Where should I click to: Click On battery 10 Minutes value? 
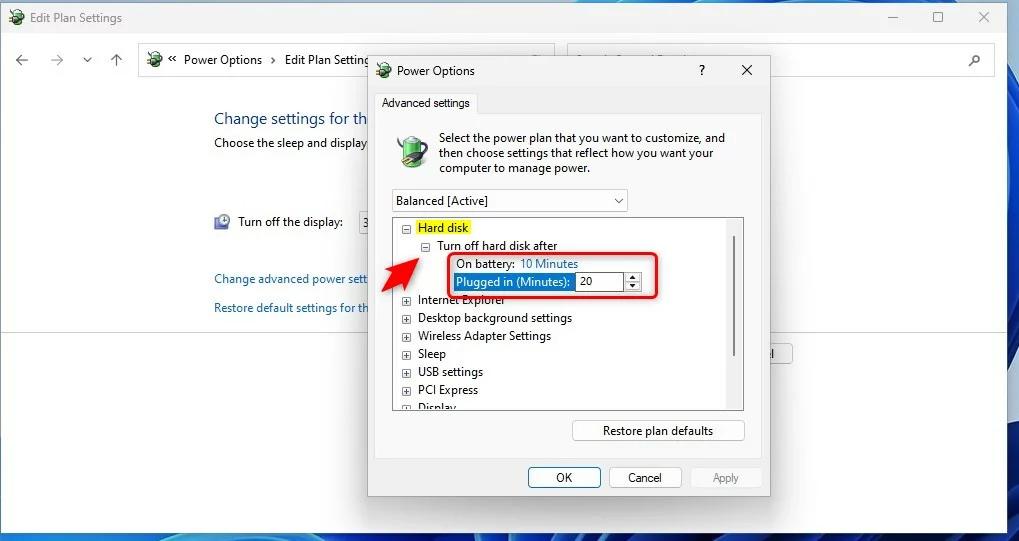pyautogui.click(x=548, y=264)
